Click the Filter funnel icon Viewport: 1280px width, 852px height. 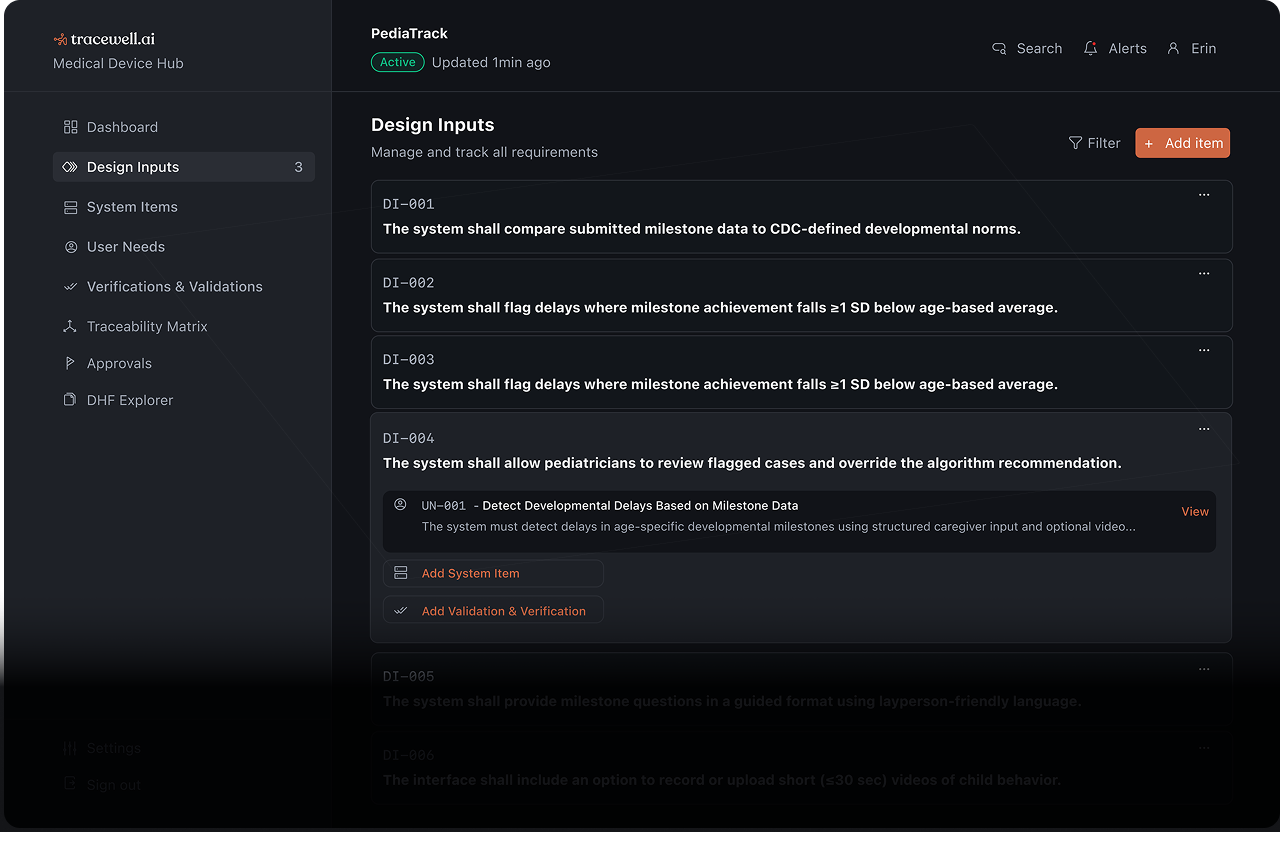click(1074, 143)
